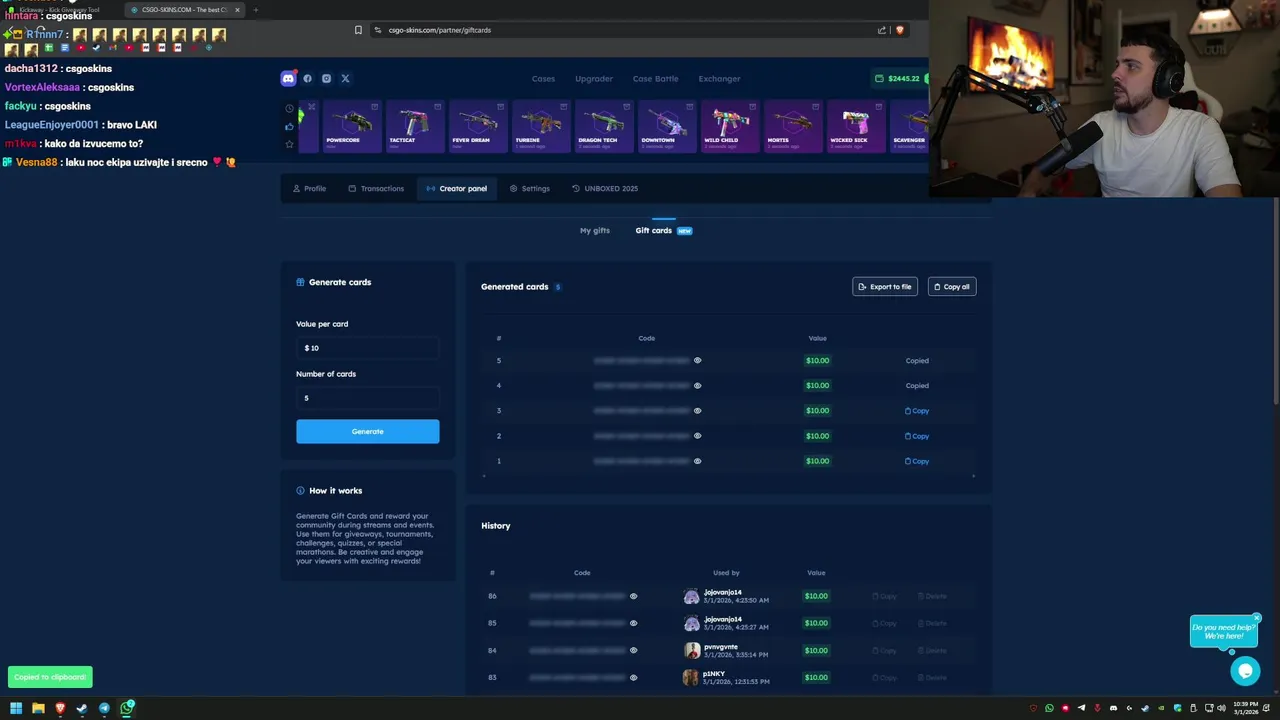Open the WILD CHILD drop card
The width and height of the screenshot is (1280, 720).
coord(729,126)
